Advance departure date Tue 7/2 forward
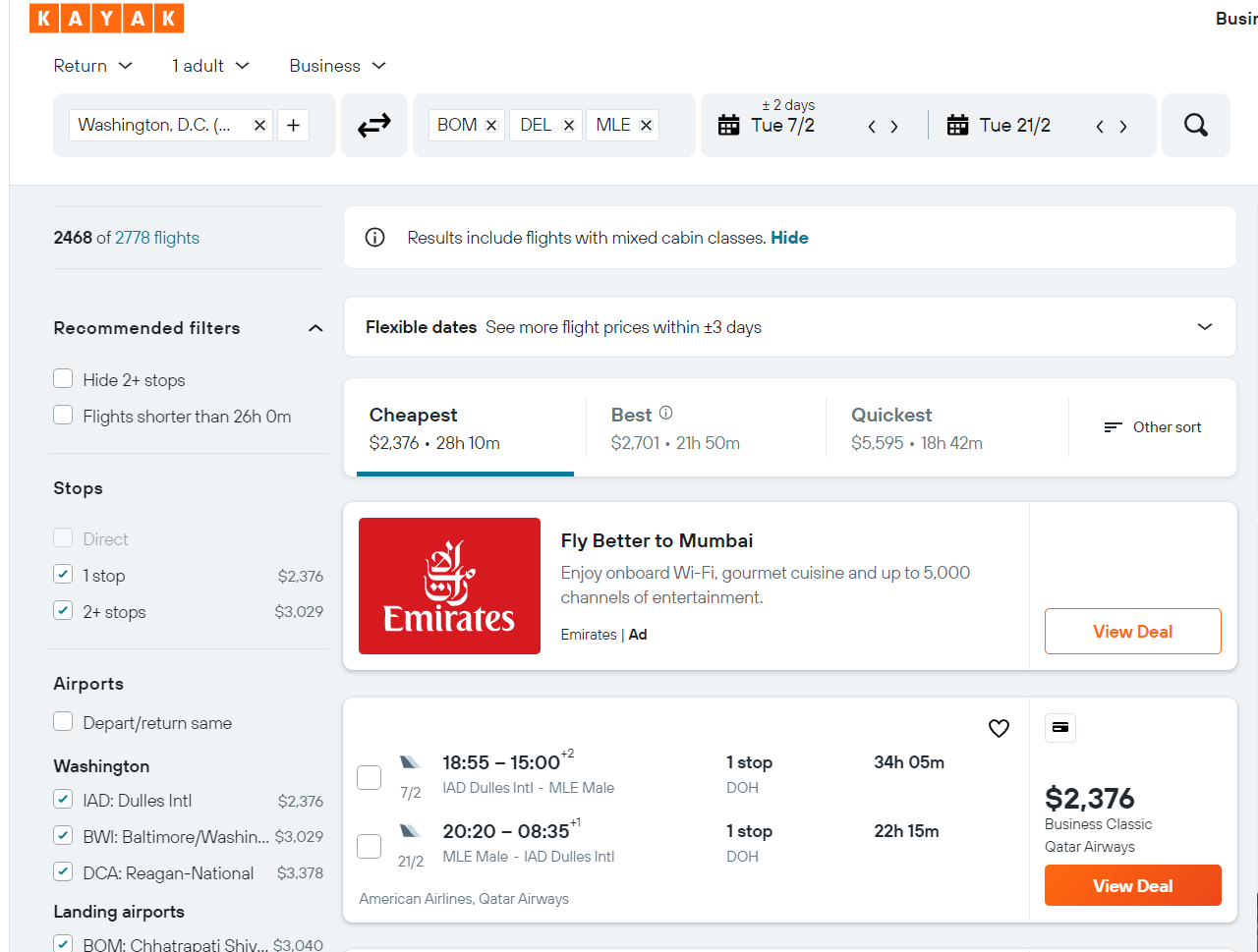Viewport: 1258px width, 952px height. (894, 126)
